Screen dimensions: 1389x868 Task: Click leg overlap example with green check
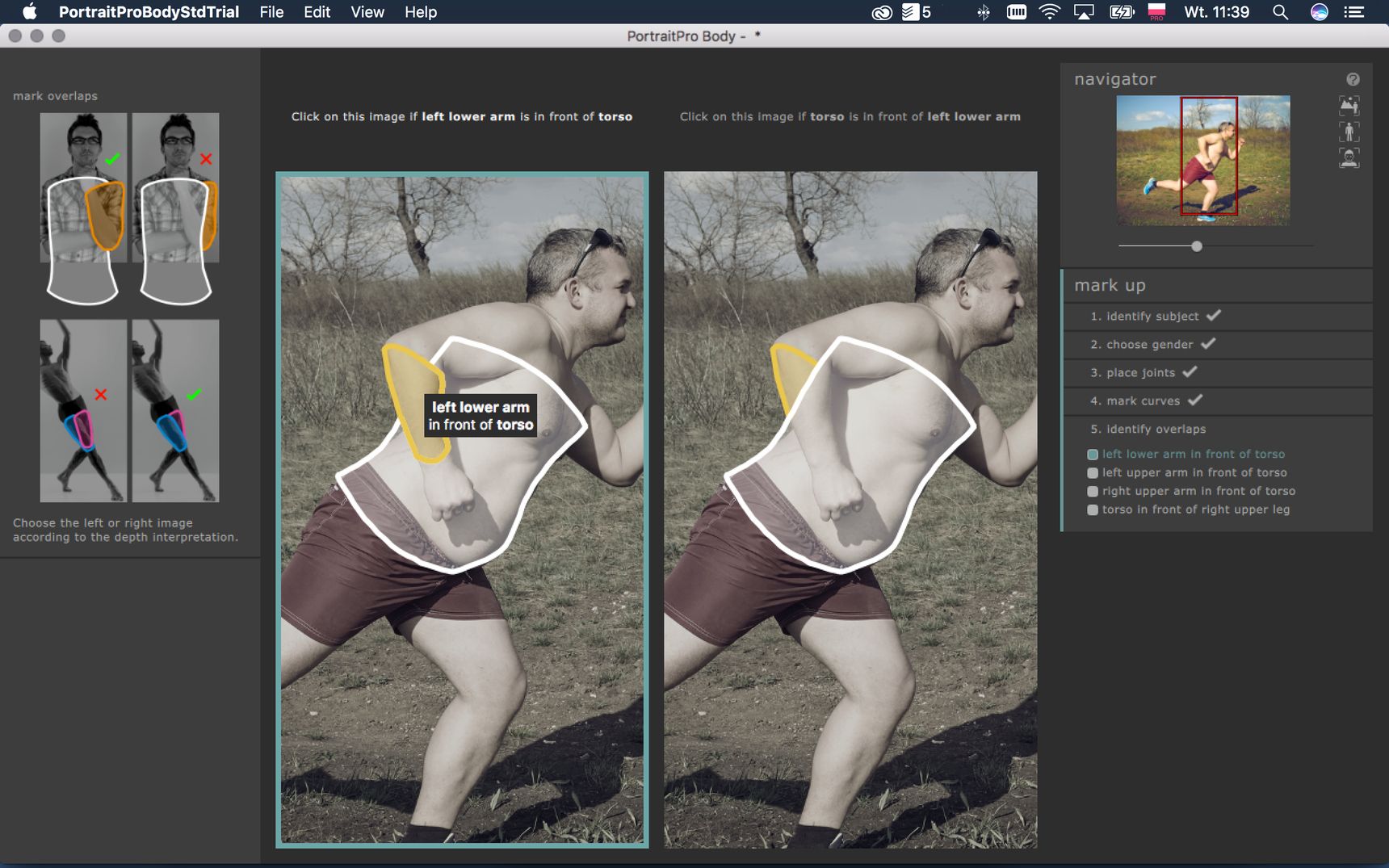[175, 411]
